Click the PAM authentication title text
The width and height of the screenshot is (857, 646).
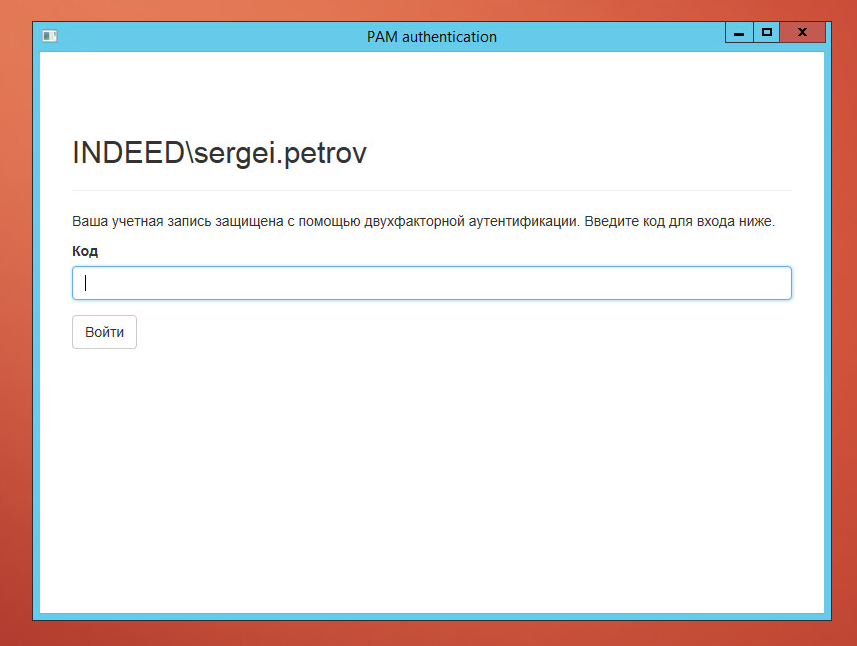click(x=431, y=37)
